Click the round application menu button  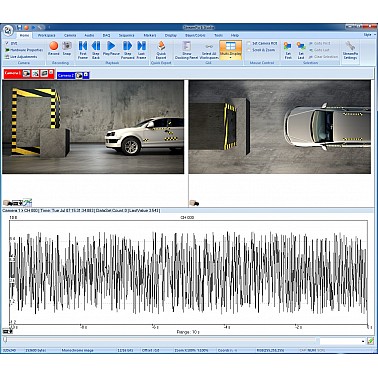(8, 30)
